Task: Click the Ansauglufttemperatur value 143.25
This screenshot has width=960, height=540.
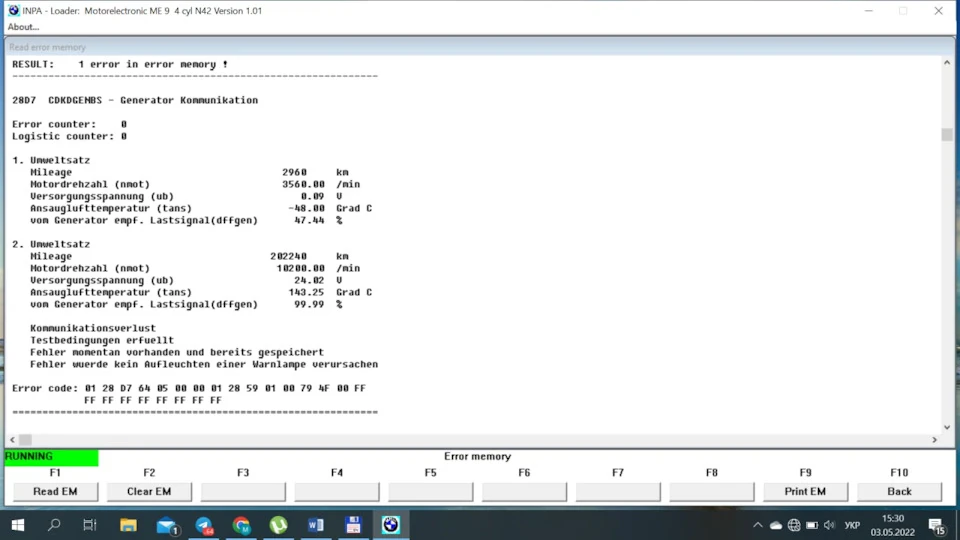Action: (306, 293)
